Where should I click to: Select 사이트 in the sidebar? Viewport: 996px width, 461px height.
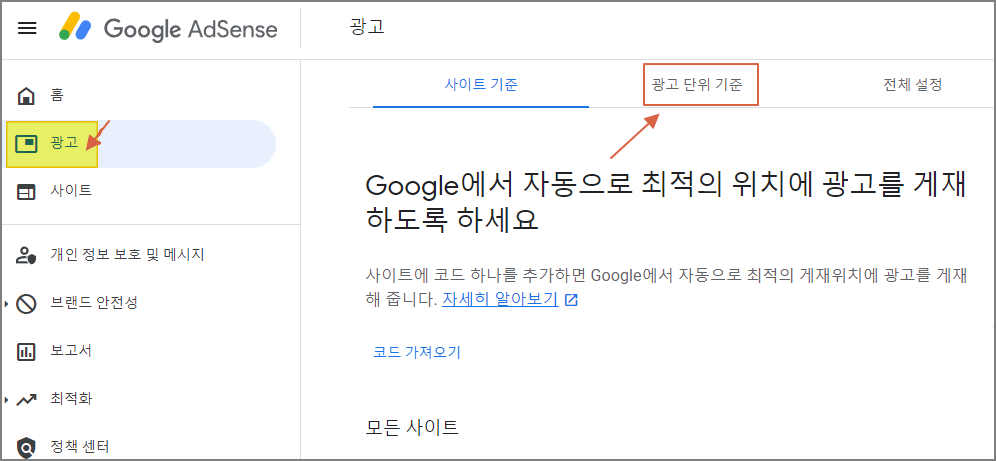point(71,190)
